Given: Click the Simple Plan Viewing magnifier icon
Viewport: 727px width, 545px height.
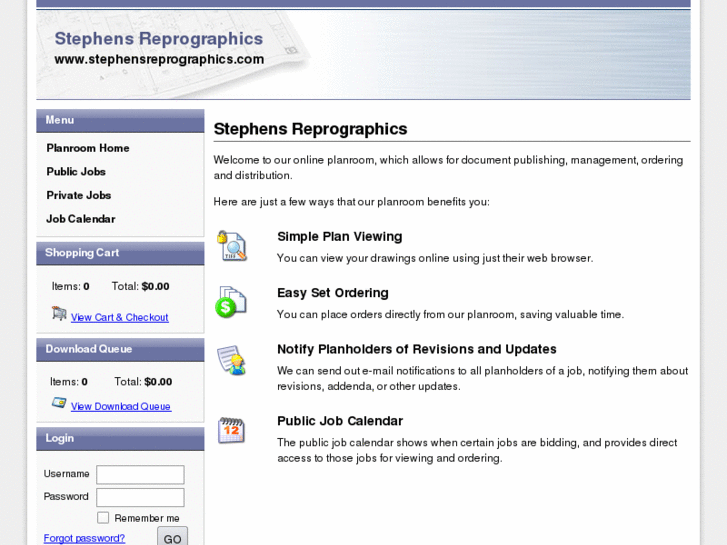Looking at the screenshot, I should [232, 246].
